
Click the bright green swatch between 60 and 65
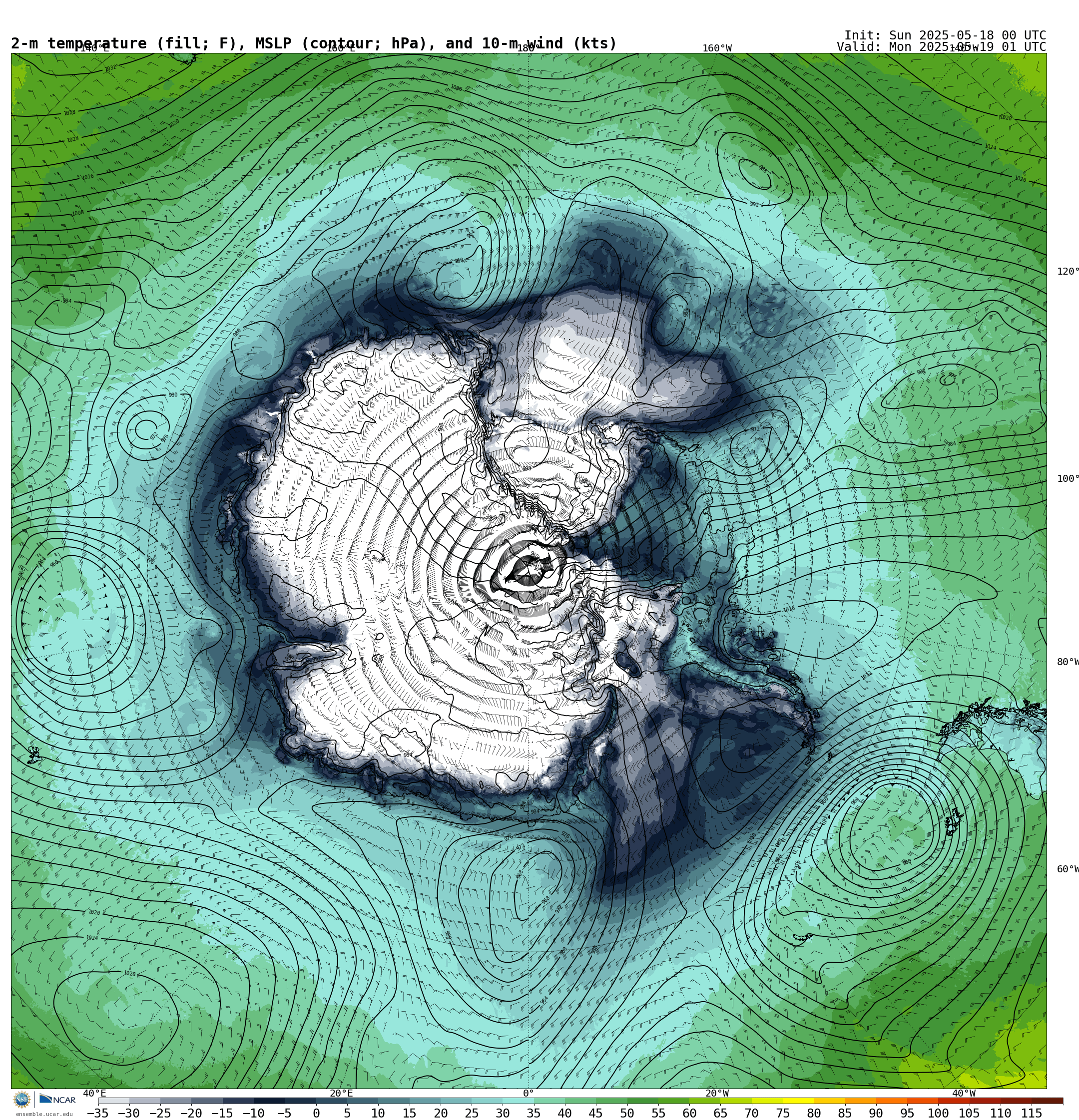[705, 1101]
